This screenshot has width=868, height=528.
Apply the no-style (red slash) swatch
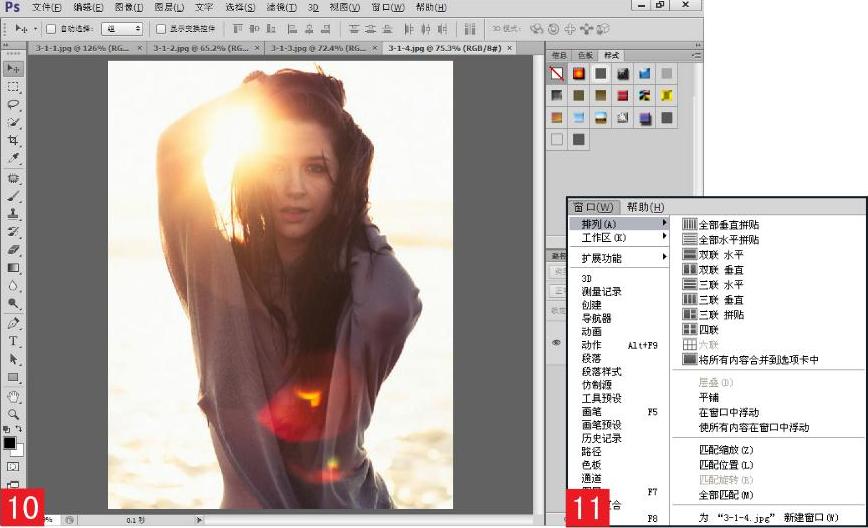pos(556,73)
